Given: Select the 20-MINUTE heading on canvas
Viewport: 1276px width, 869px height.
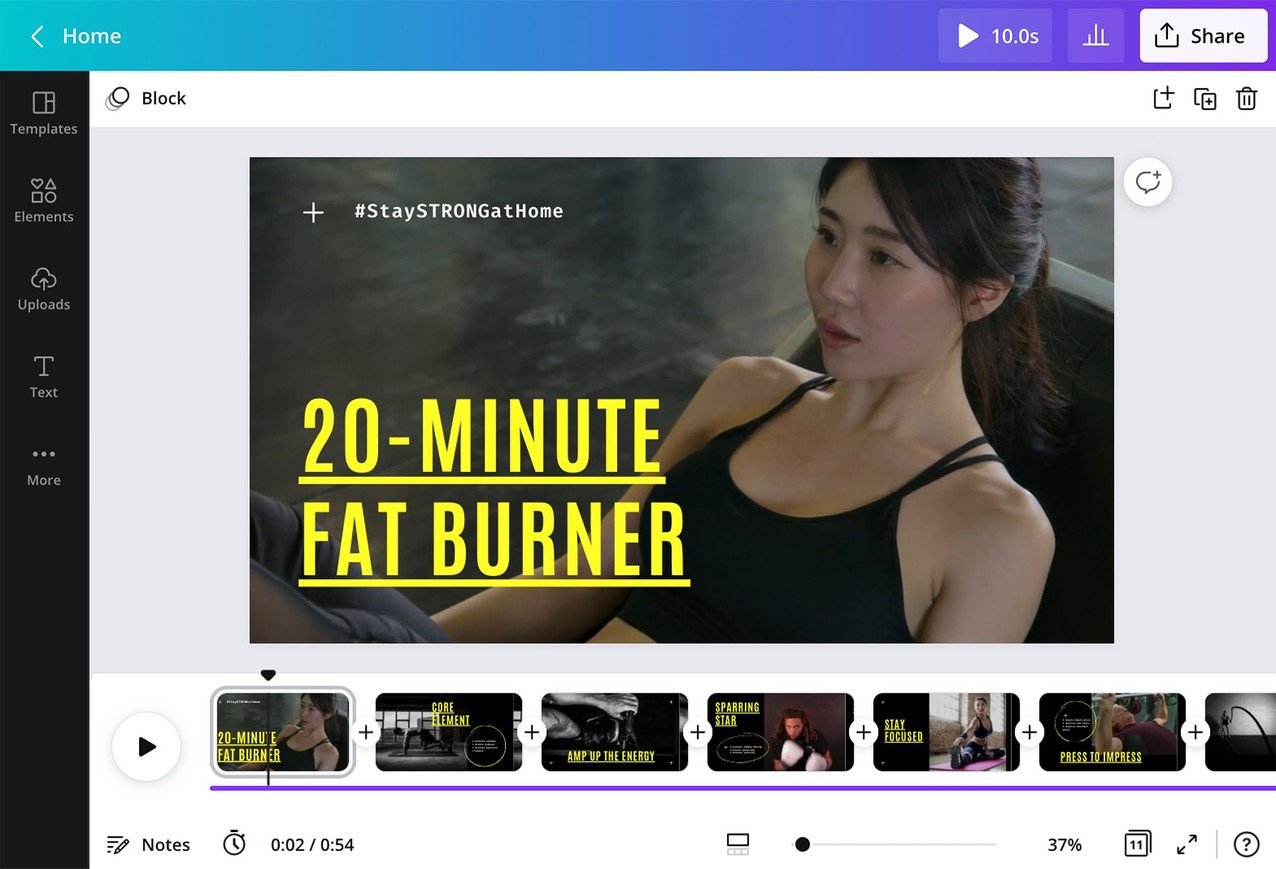Looking at the screenshot, I should coord(482,438).
